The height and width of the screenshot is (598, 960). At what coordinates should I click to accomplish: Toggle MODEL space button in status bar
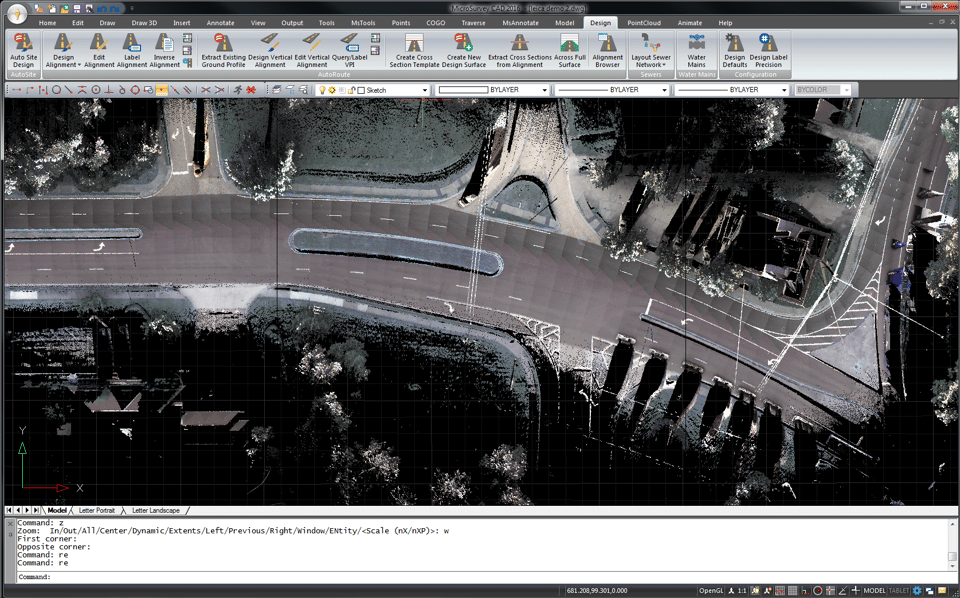pyautogui.click(x=874, y=591)
